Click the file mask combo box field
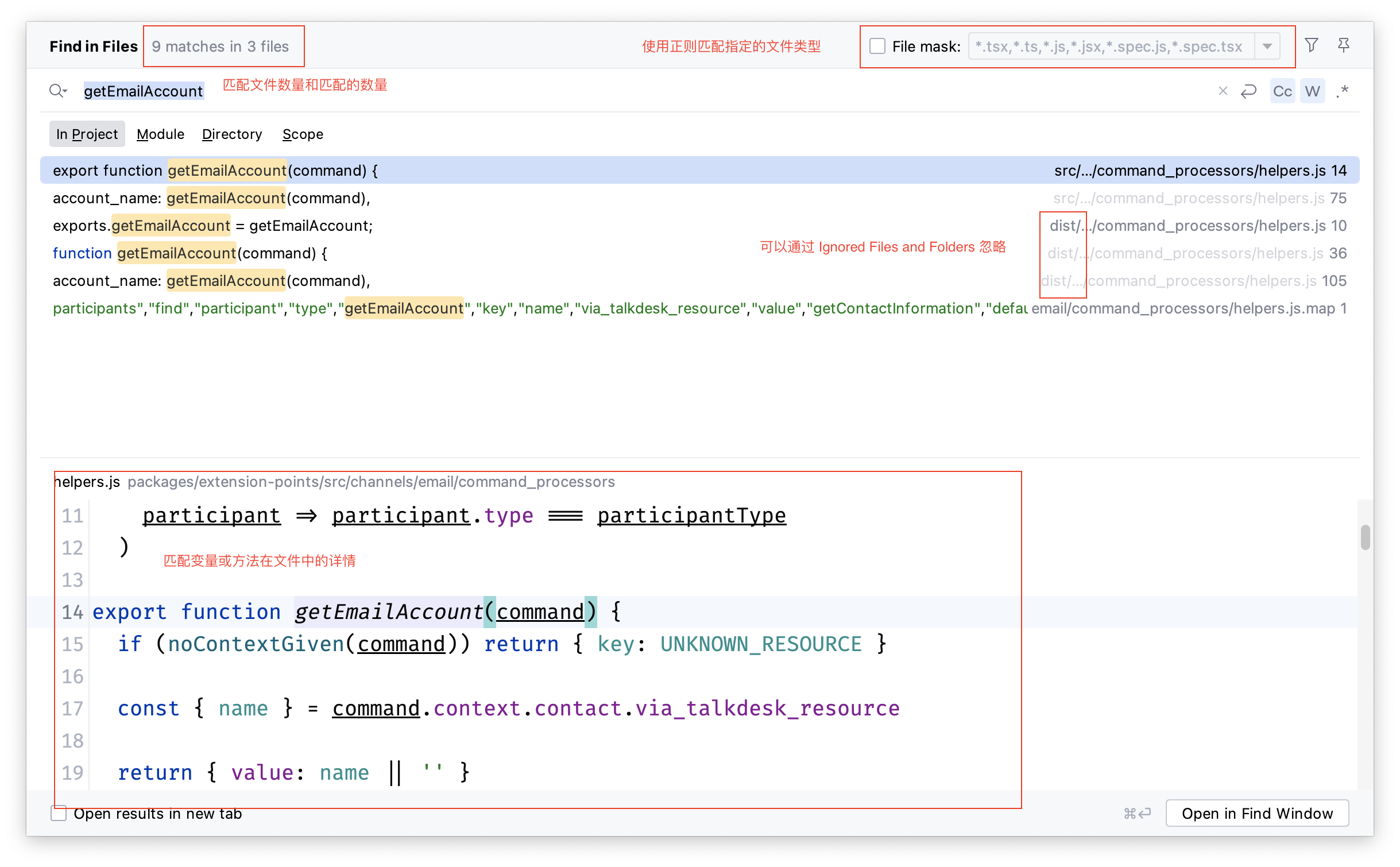 [1111, 47]
